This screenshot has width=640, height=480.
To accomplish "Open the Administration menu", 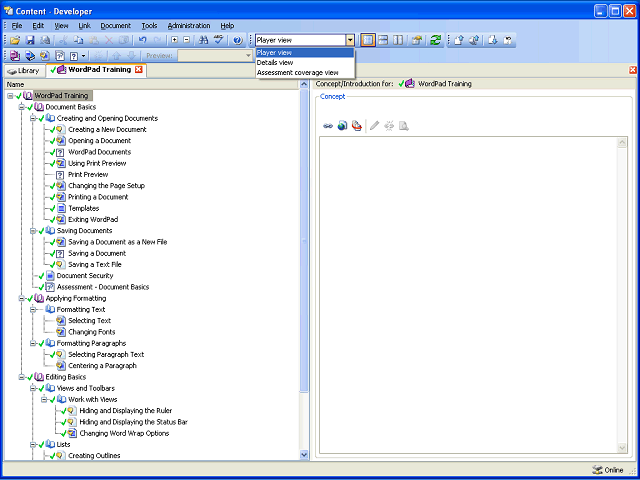I will [x=189, y=25].
